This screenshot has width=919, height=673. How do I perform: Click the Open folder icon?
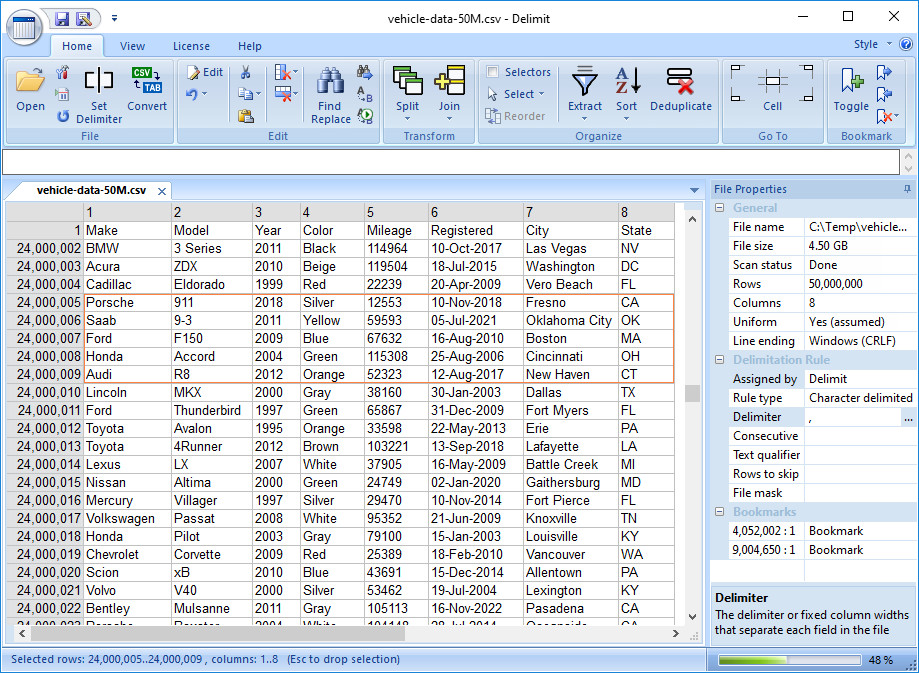pyautogui.click(x=30, y=81)
